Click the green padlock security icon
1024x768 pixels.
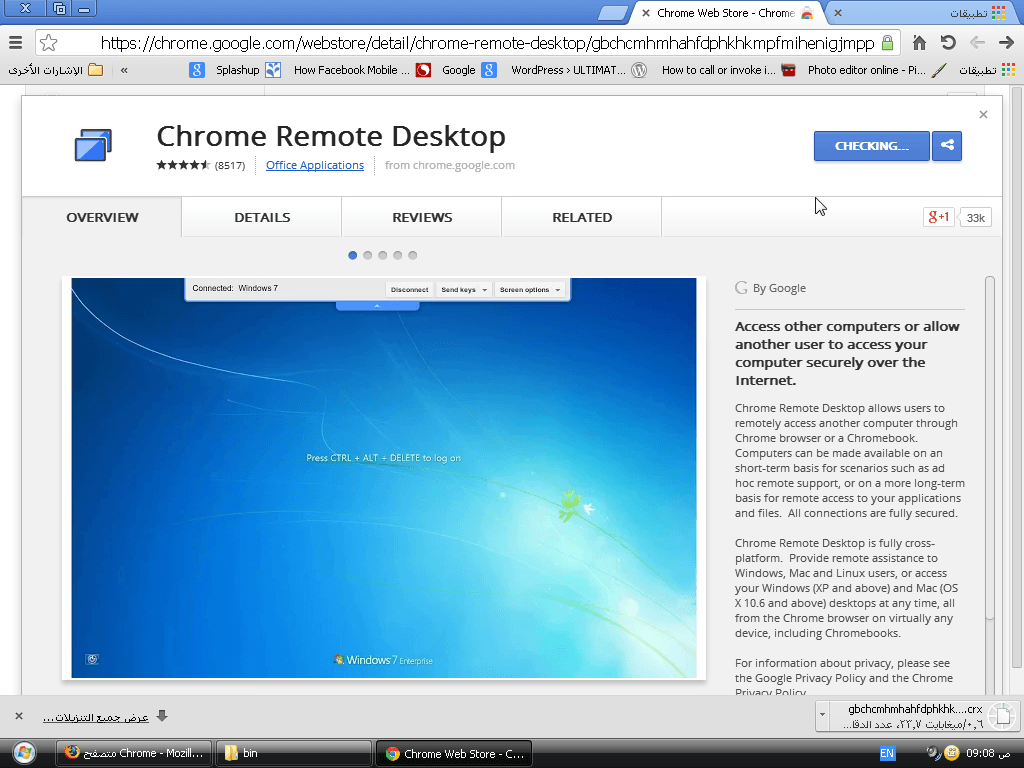[887, 43]
